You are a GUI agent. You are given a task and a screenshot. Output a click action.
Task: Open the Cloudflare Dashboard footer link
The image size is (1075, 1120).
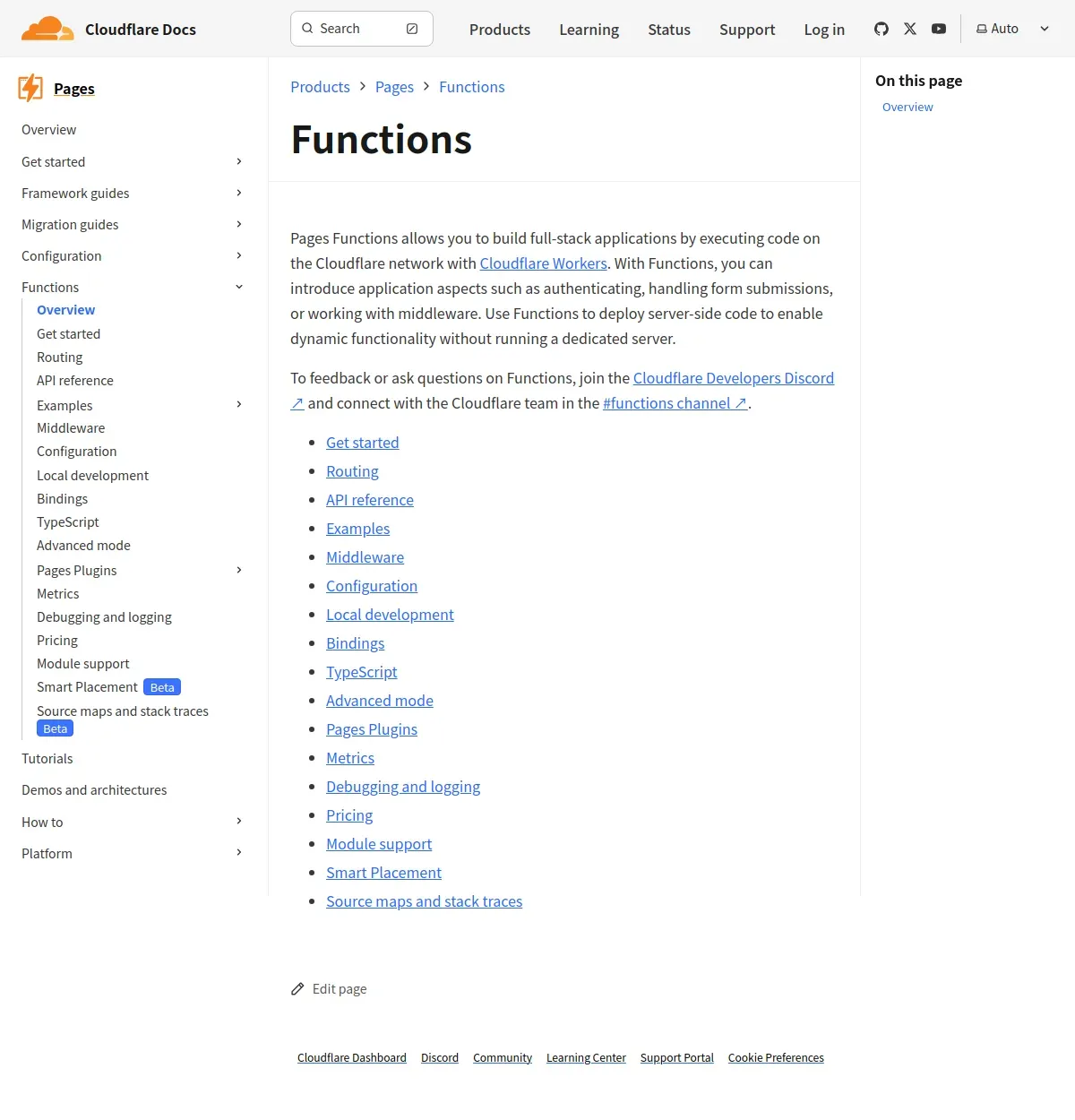click(352, 1058)
